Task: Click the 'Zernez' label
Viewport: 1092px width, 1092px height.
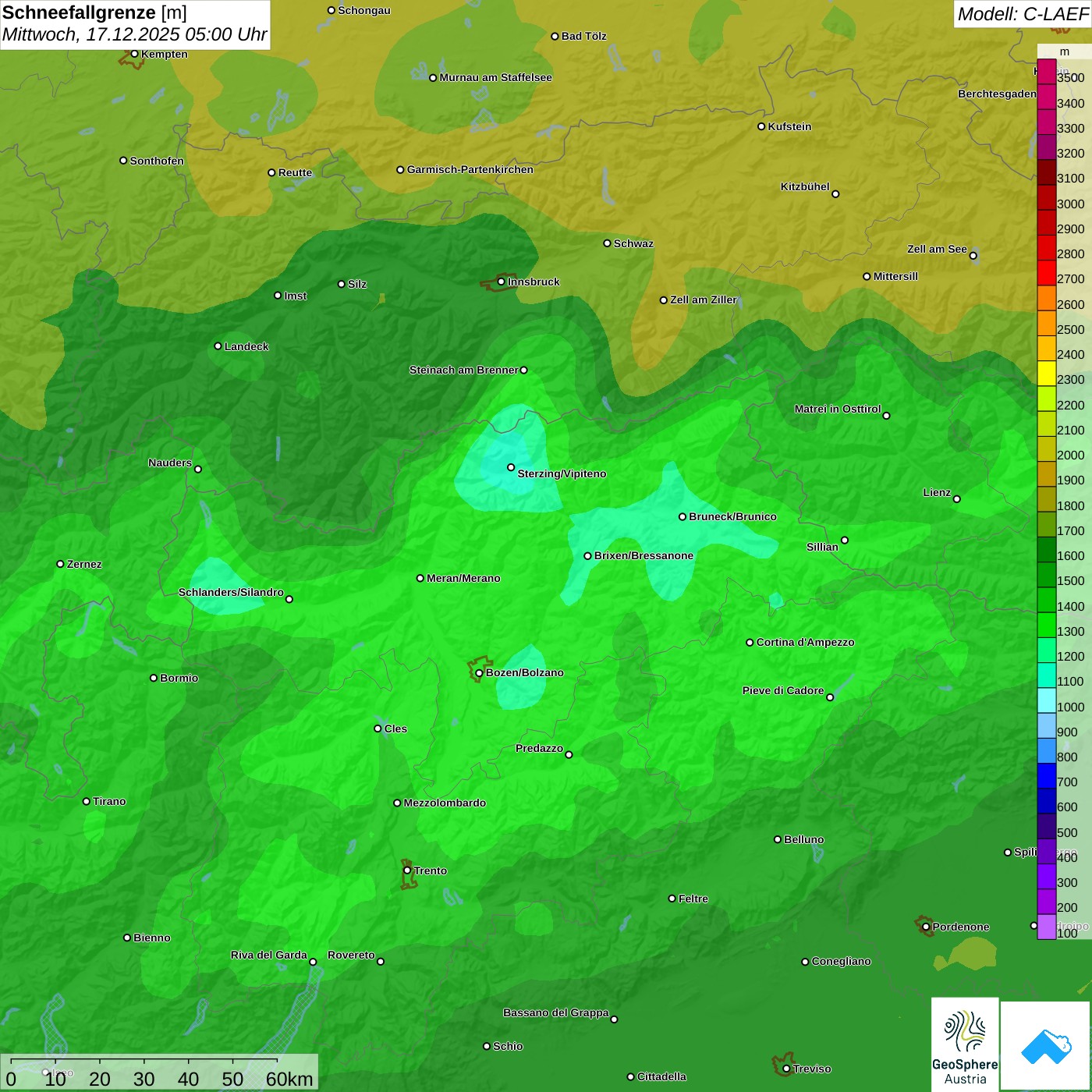Action: [x=84, y=564]
